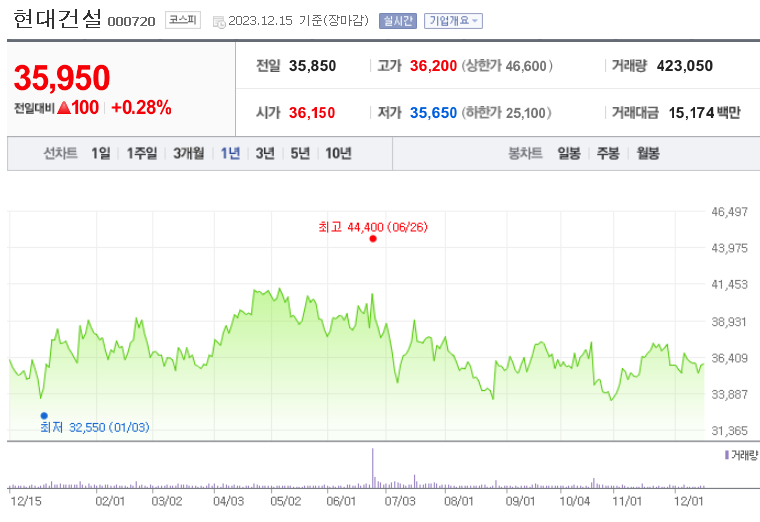Select the 1일 line chart tab
Screen dimensions: 760x522
101,154
